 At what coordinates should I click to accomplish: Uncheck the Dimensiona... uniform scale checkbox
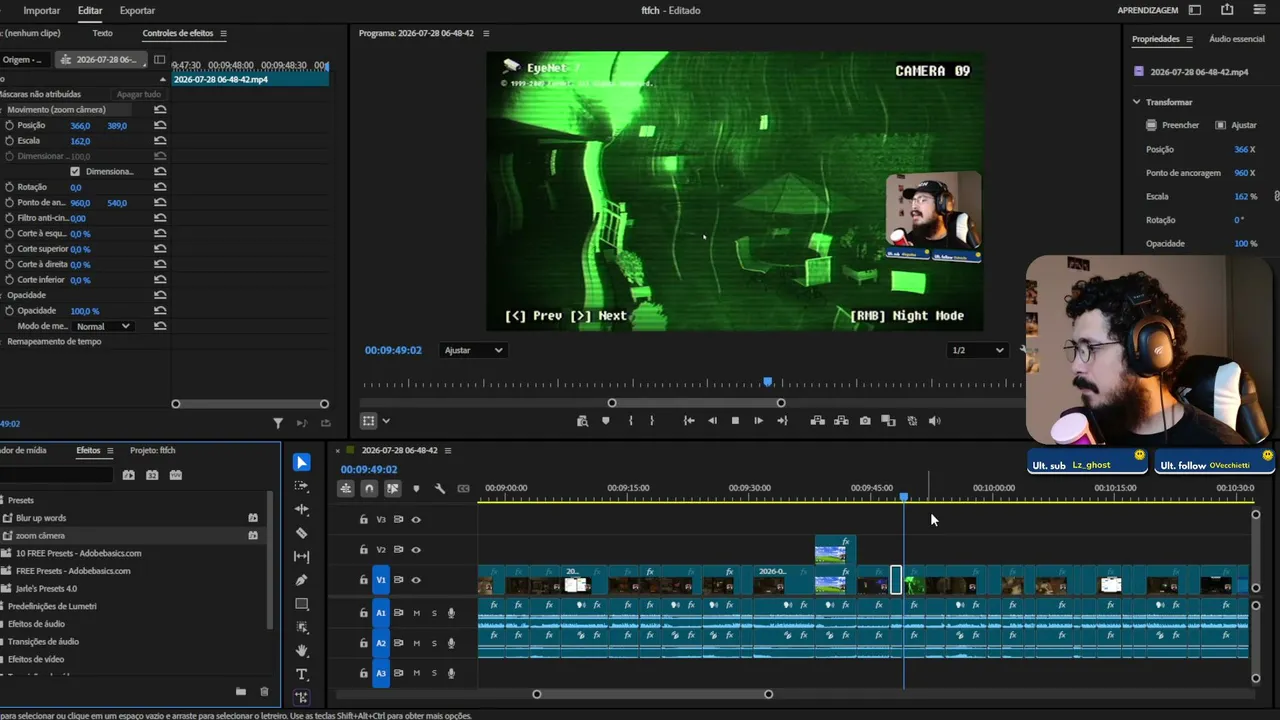pos(75,172)
